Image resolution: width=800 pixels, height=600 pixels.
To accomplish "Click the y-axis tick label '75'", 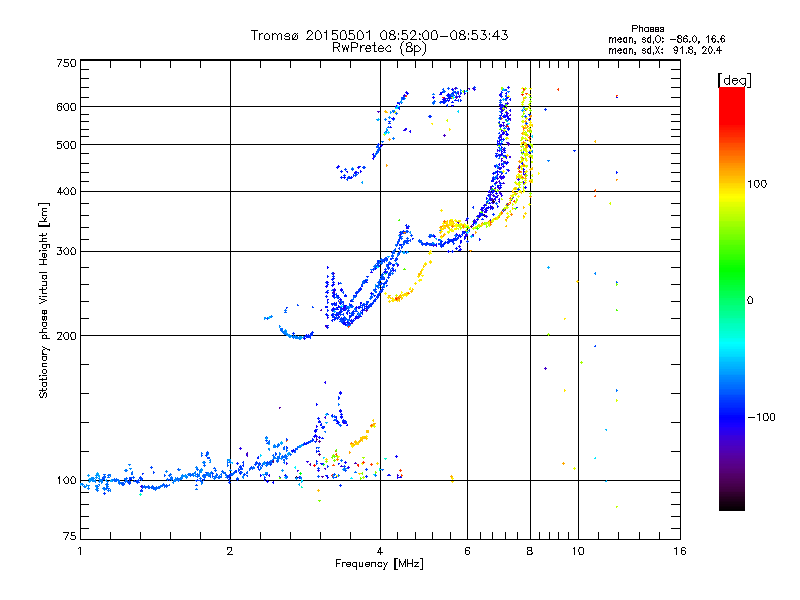I will [70, 536].
